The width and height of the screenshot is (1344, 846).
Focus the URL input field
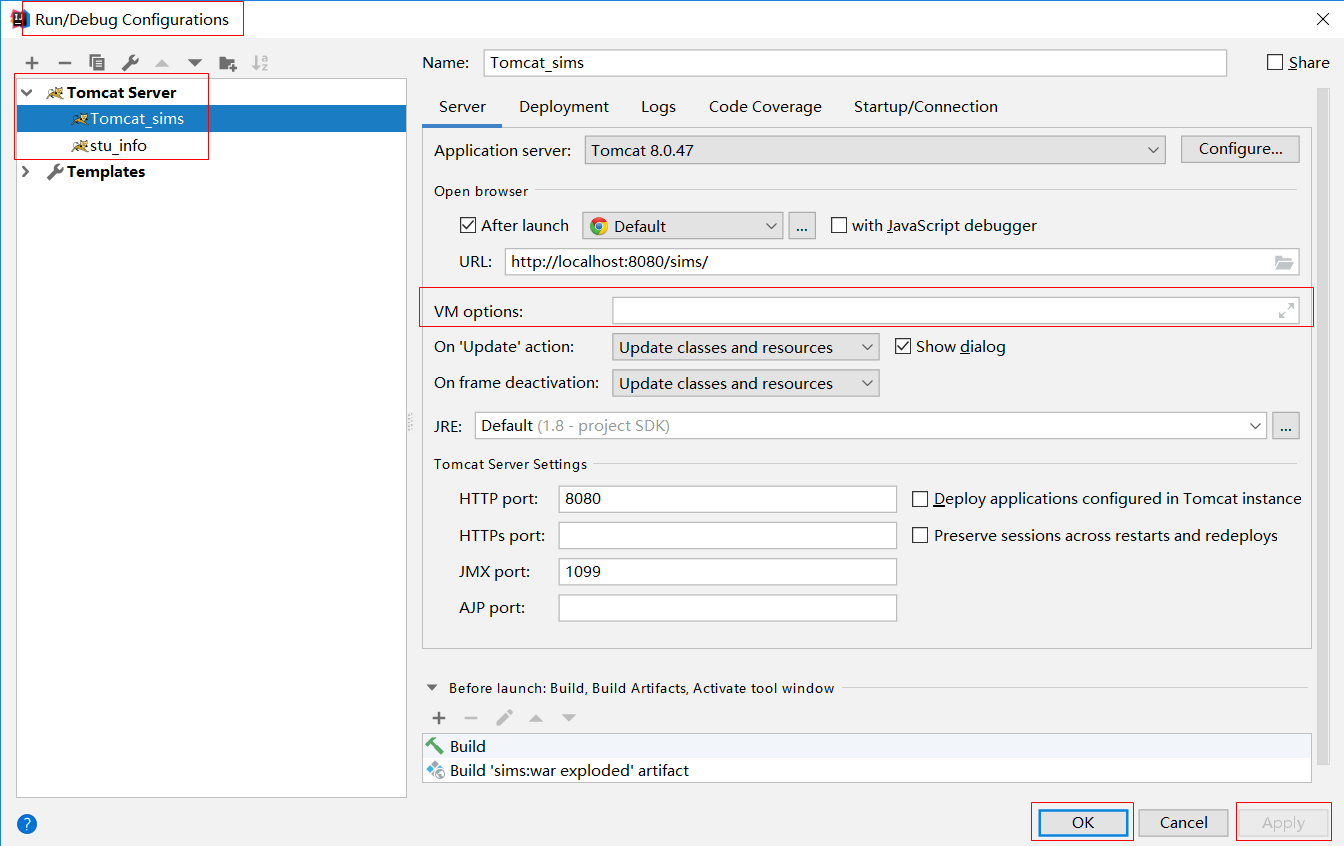coord(902,262)
